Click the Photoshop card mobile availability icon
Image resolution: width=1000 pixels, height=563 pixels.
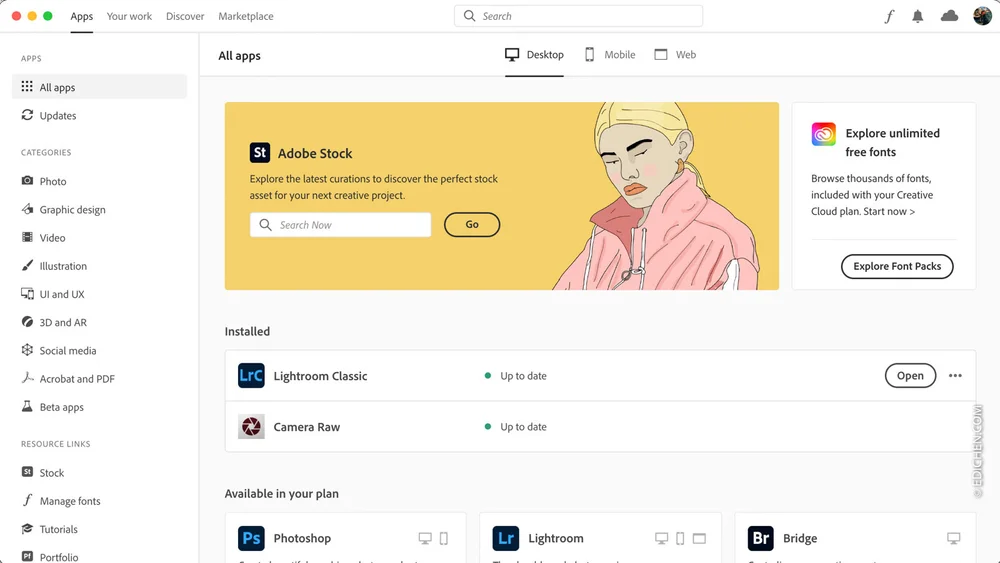pos(444,538)
